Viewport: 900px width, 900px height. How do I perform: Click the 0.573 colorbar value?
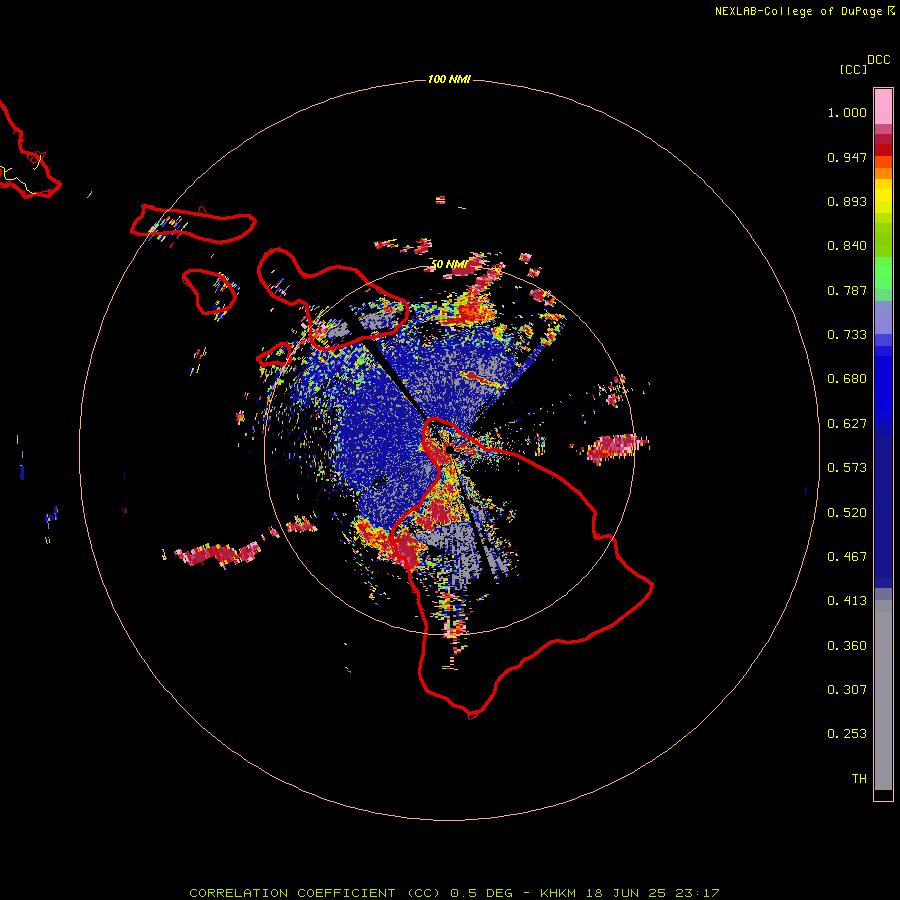[x=847, y=468]
